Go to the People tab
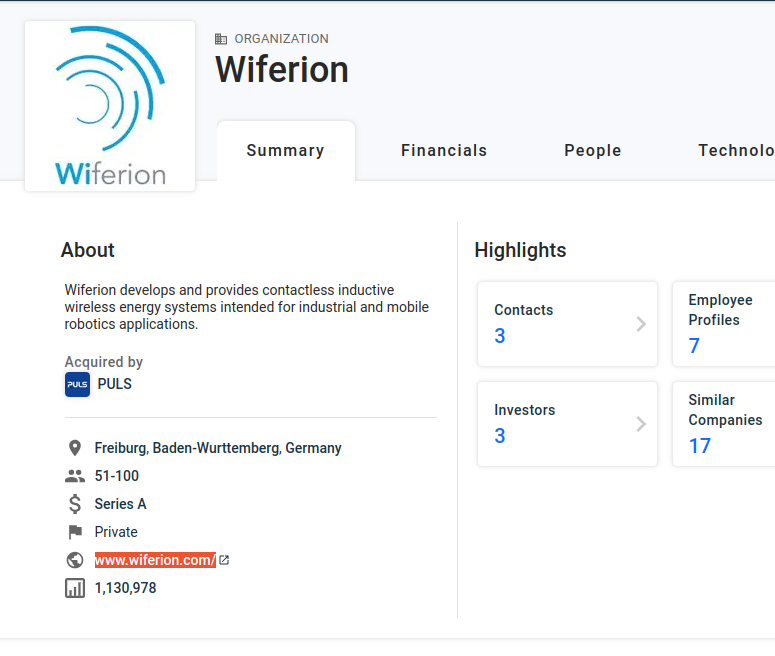Viewport: 775px width, 656px height. 593,150
